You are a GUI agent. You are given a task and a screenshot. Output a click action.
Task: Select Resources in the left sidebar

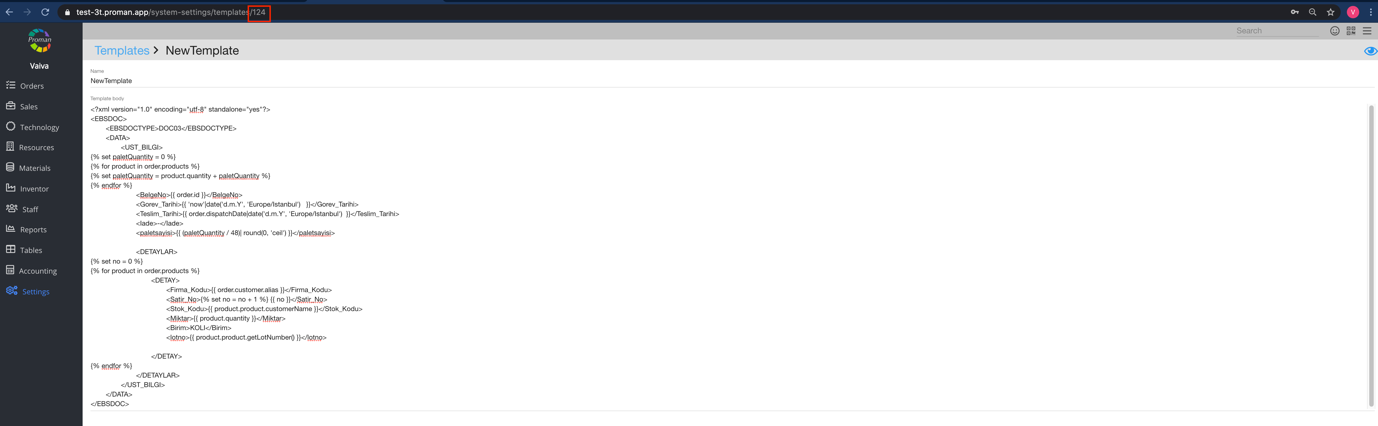(x=36, y=147)
